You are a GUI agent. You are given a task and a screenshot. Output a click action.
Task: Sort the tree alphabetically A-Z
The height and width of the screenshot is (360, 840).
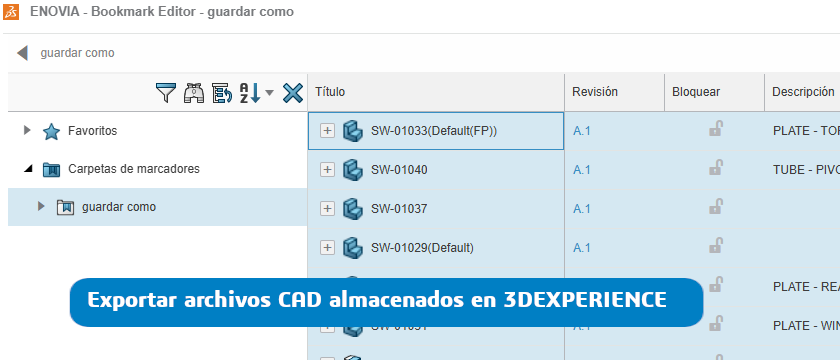coord(250,93)
